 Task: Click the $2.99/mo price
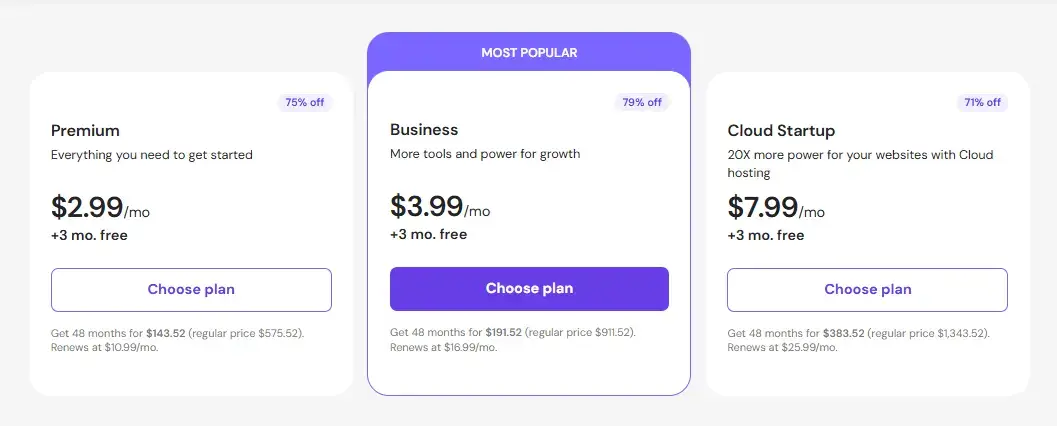(100, 208)
